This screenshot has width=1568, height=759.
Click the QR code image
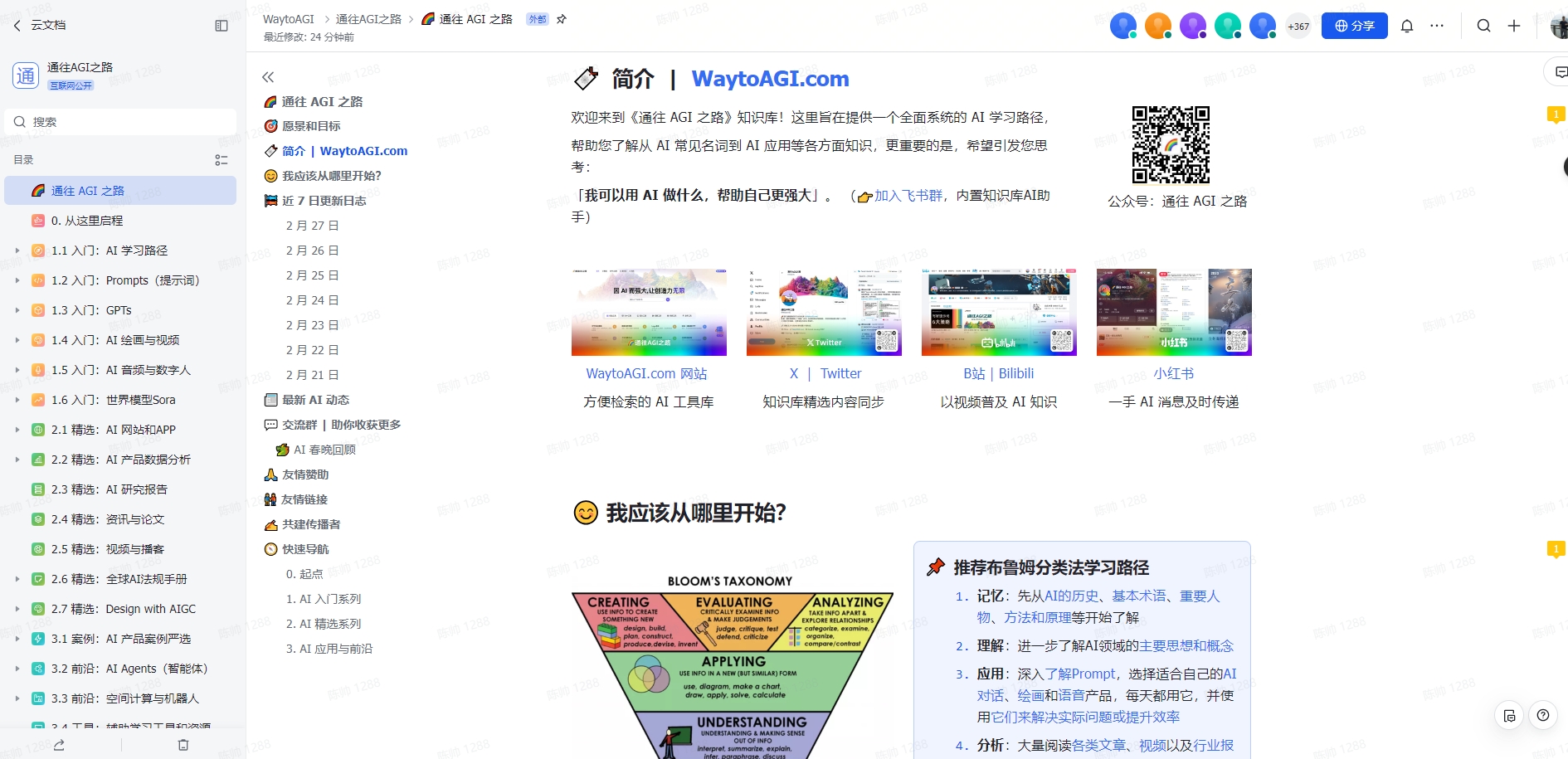point(1171,144)
